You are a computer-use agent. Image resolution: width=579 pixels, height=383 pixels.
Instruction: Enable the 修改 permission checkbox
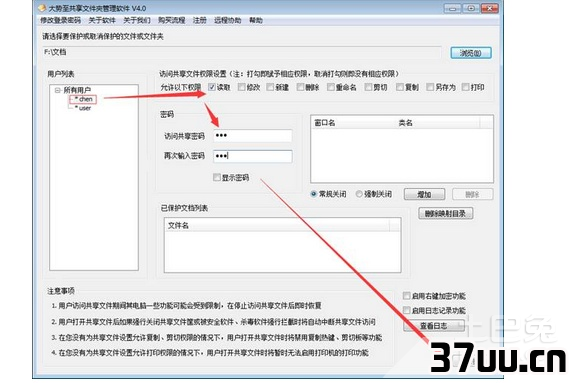point(241,87)
